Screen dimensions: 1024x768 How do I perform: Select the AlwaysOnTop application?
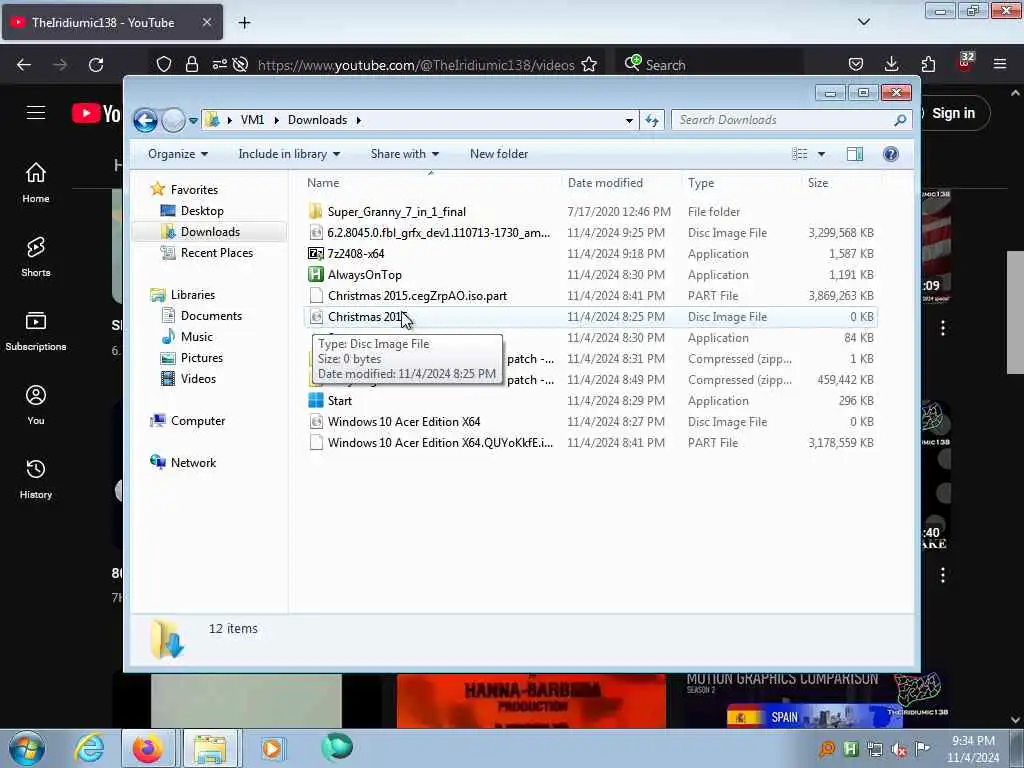(x=364, y=275)
